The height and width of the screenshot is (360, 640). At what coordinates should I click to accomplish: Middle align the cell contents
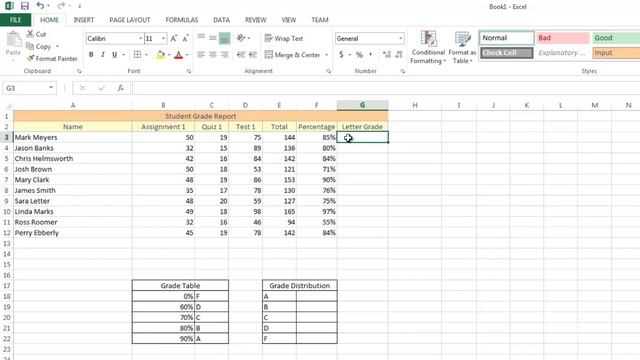click(213, 38)
